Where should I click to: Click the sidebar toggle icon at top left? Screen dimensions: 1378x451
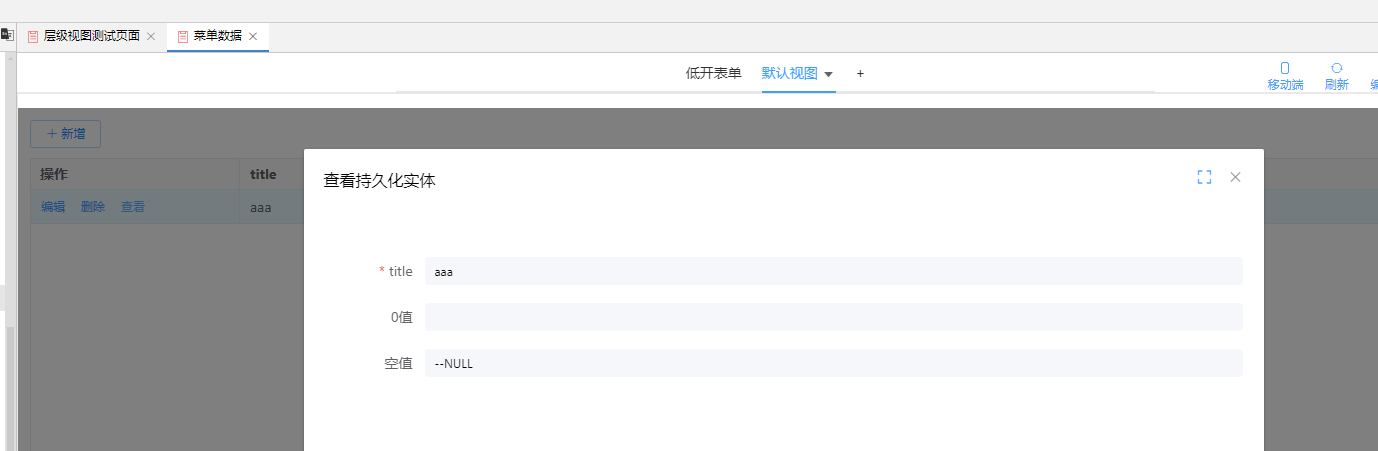click(x=6, y=34)
